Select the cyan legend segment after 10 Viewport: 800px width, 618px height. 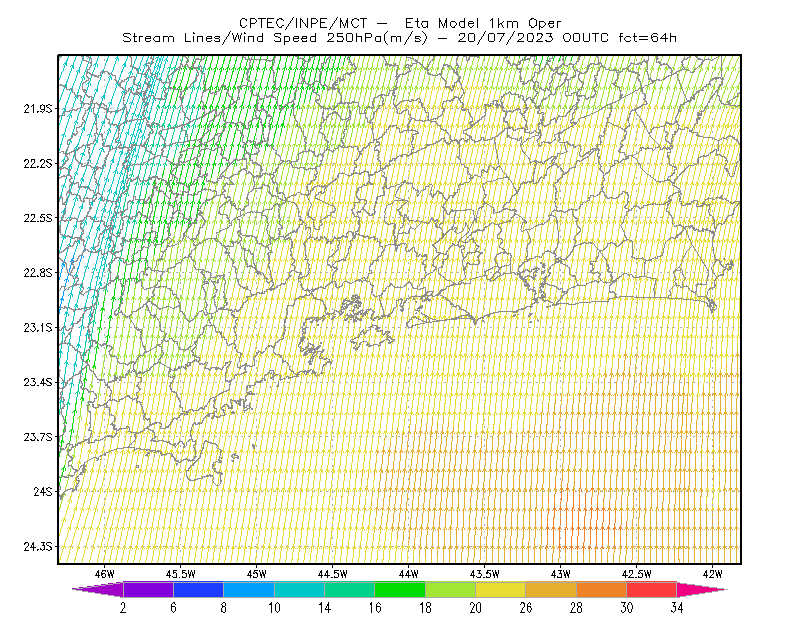[x=299, y=589]
